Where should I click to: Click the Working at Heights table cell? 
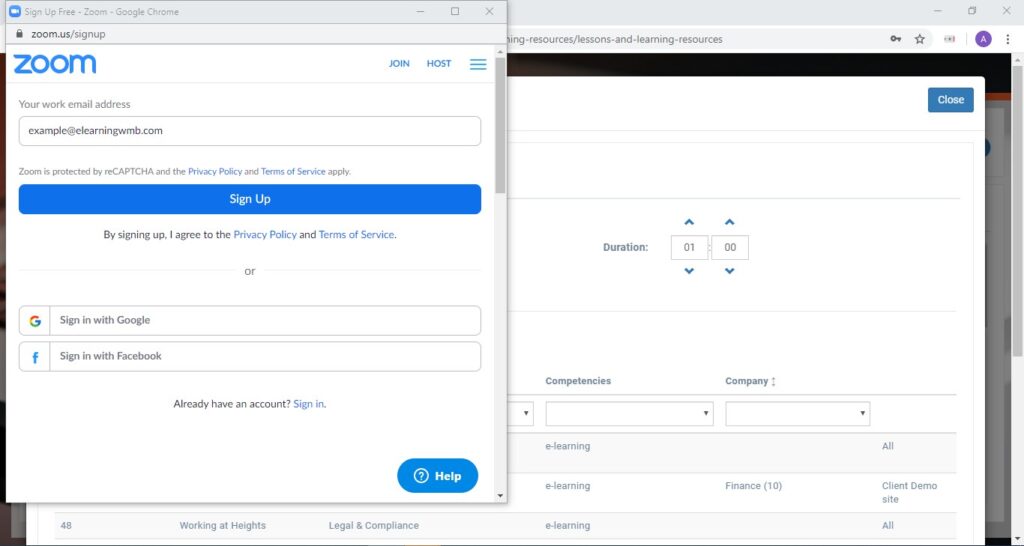pyautogui.click(x=223, y=526)
